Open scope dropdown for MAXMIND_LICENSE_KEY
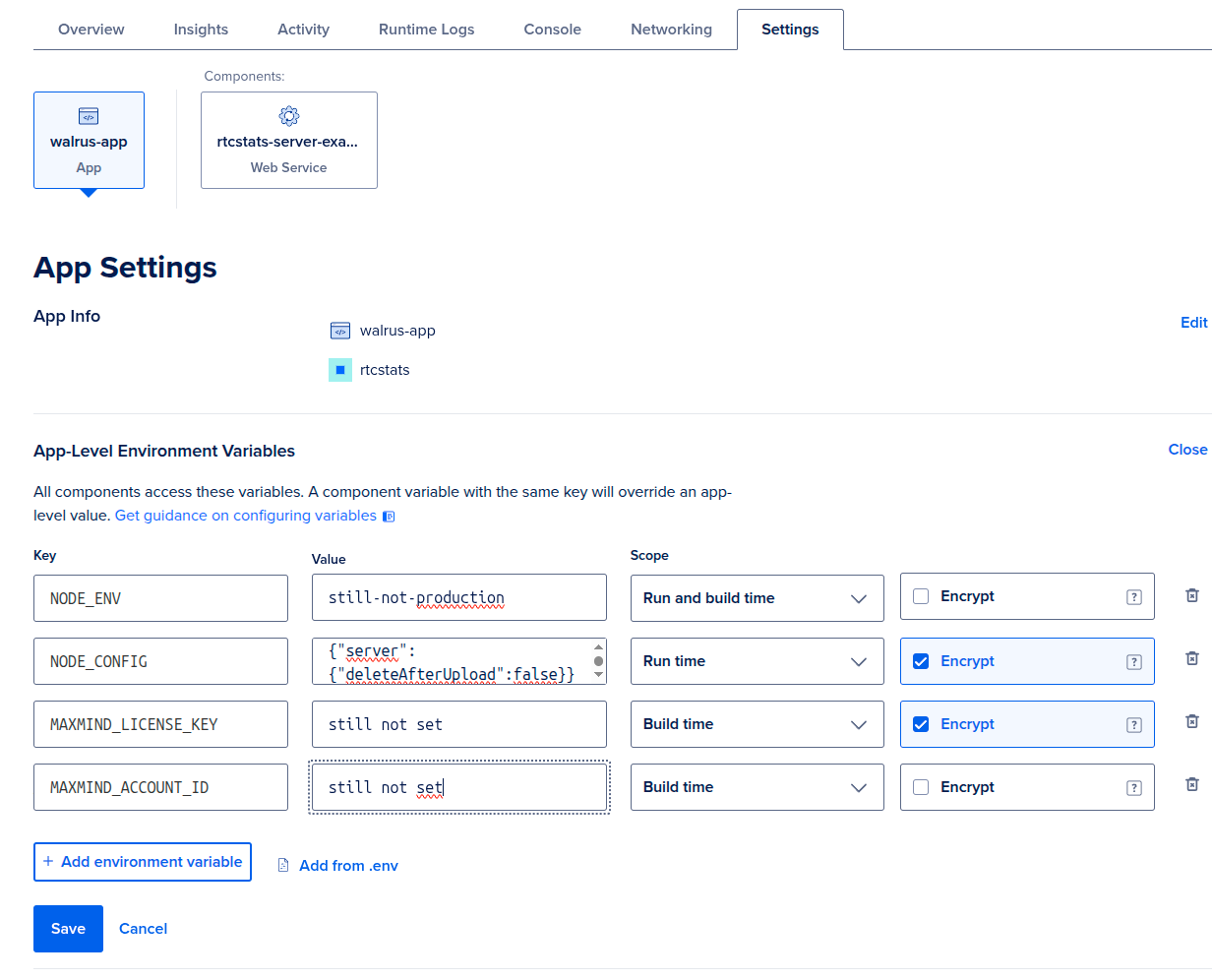 pyautogui.click(x=757, y=724)
